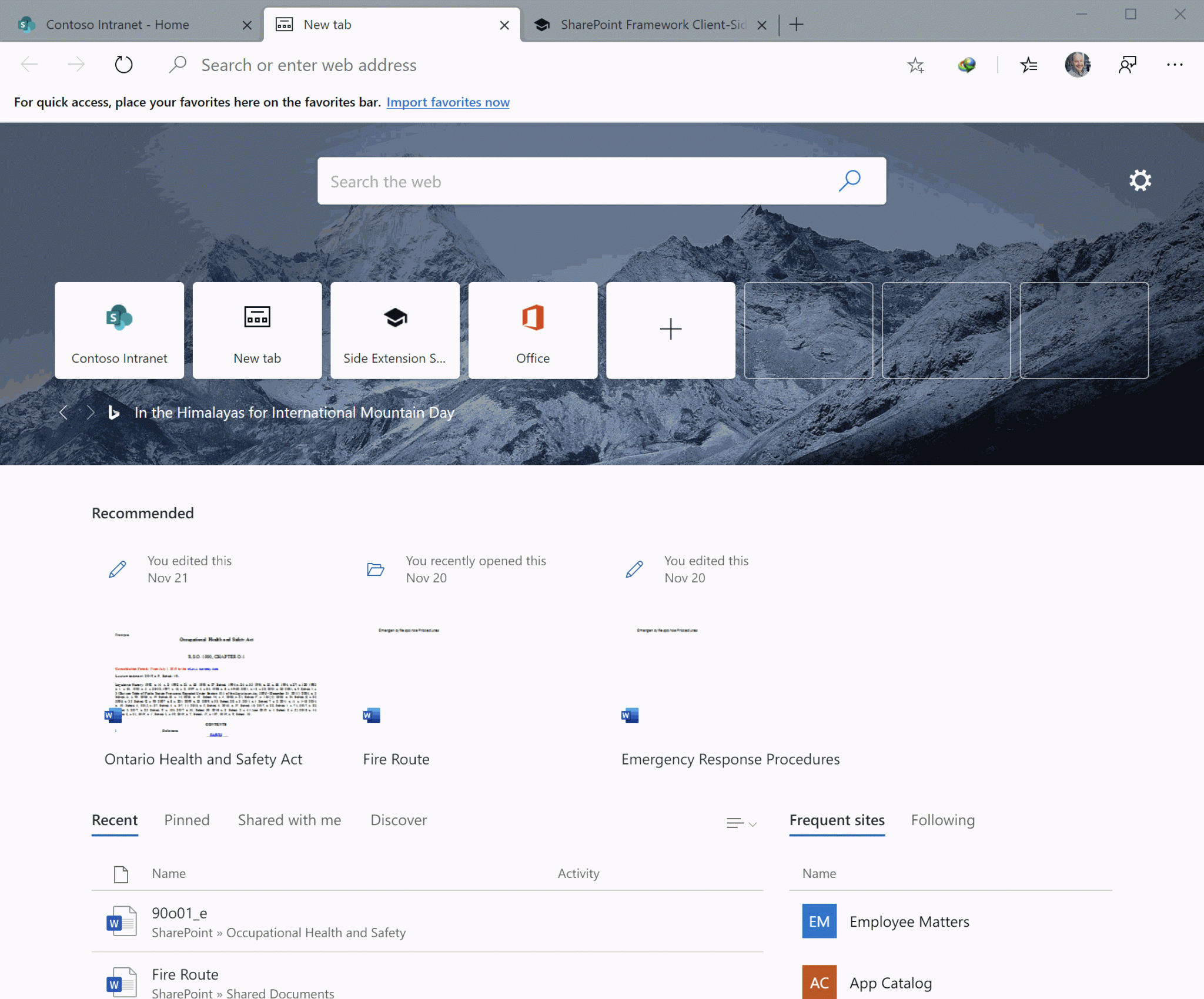Click the Search the web field
The width and height of the screenshot is (1204, 999).
tap(588, 181)
